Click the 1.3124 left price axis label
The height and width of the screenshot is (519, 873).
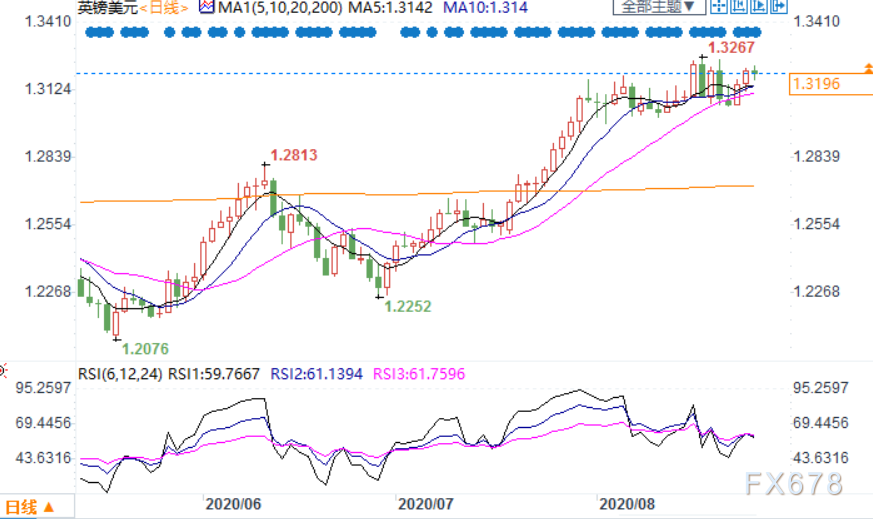tap(48, 89)
